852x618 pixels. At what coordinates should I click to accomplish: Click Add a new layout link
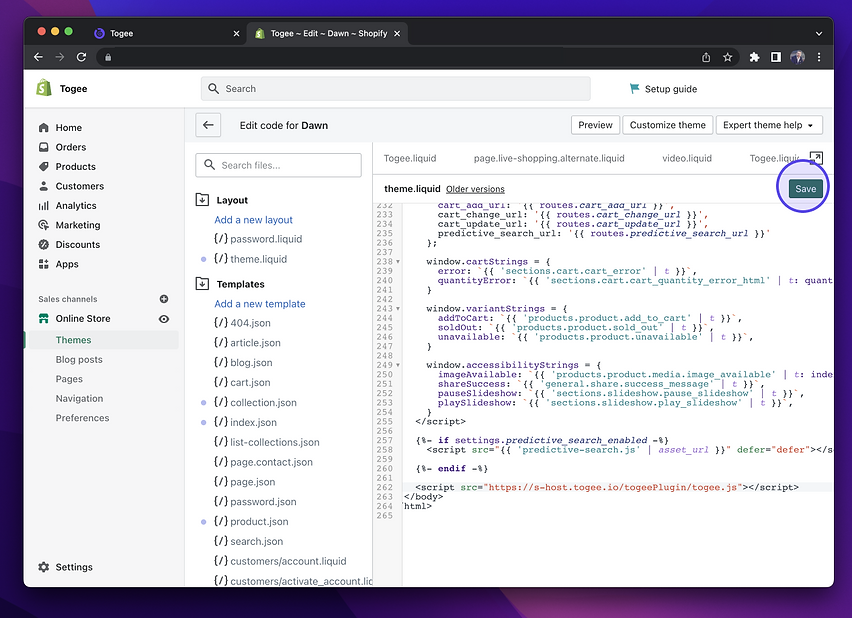pyautogui.click(x=253, y=220)
